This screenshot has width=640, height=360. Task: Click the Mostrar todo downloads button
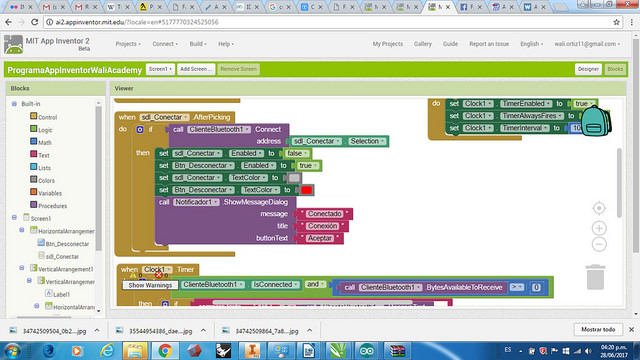pos(598,329)
